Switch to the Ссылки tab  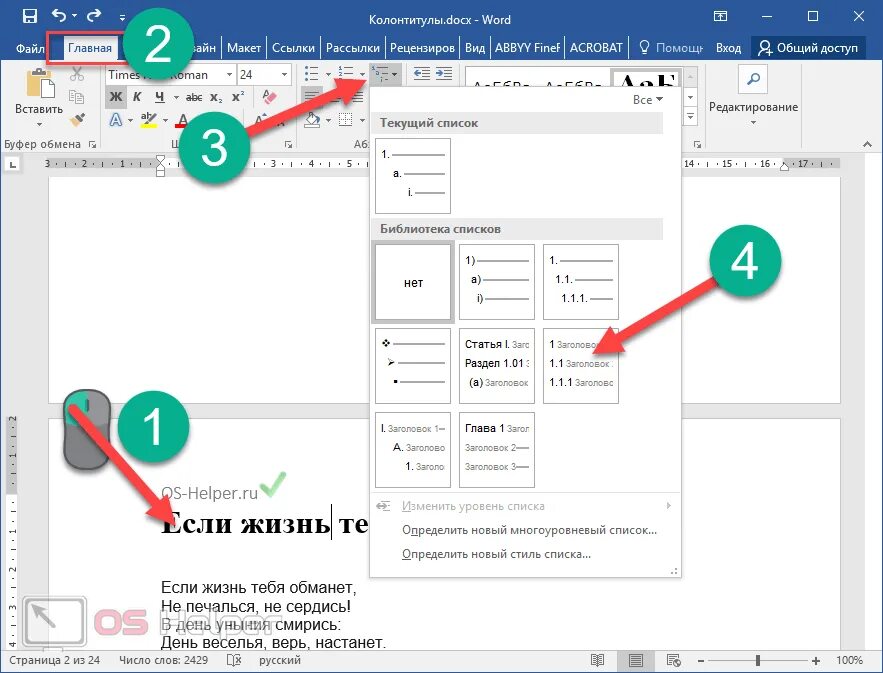click(293, 48)
